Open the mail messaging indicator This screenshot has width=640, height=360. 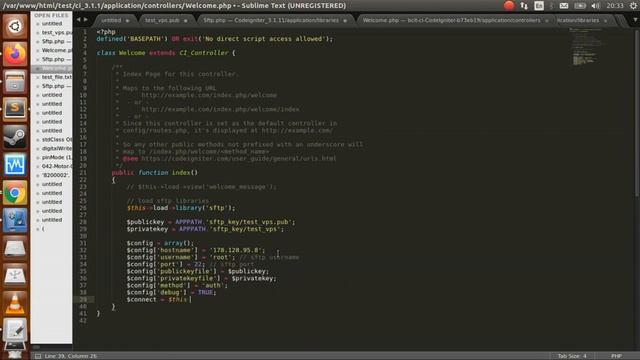(564, 5)
